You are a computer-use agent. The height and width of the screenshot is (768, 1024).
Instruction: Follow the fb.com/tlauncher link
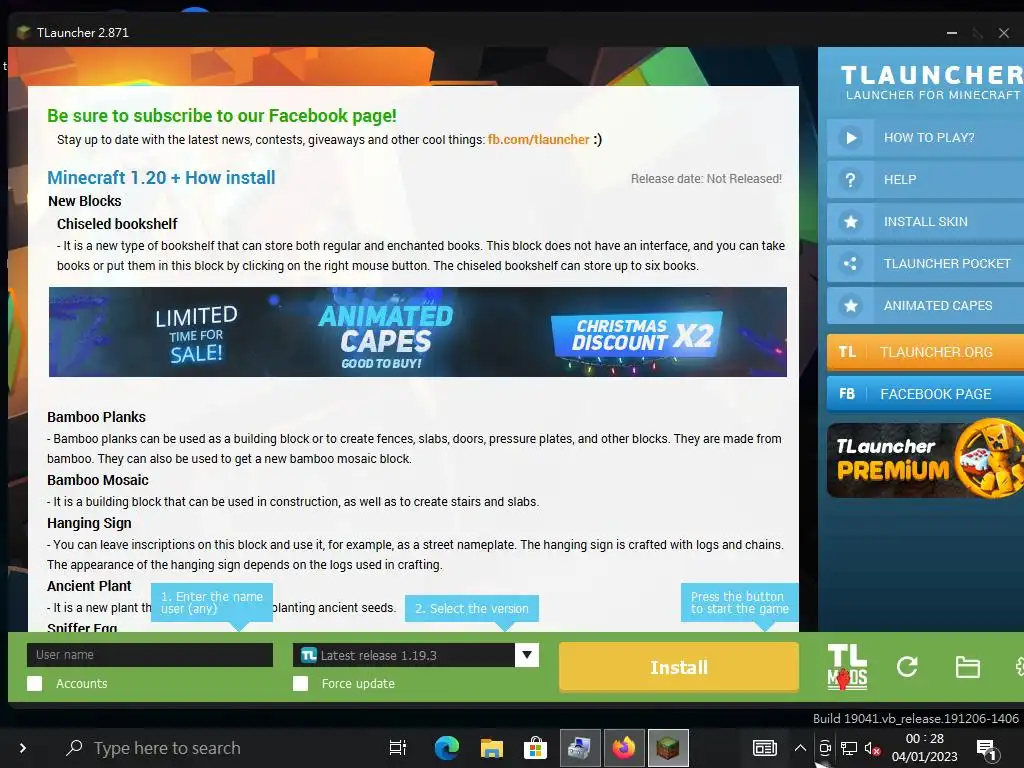[539, 140]
